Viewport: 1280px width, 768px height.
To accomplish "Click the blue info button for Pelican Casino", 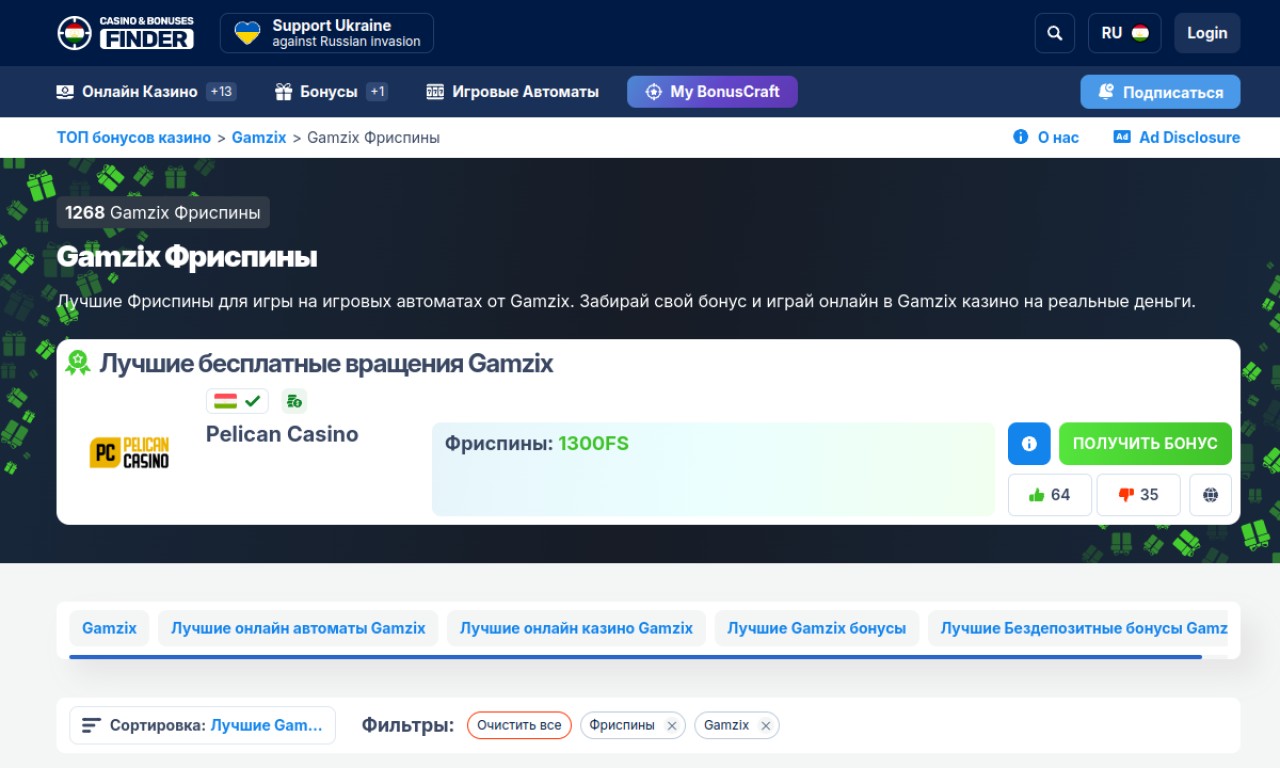I will (x=1029, y=443).
